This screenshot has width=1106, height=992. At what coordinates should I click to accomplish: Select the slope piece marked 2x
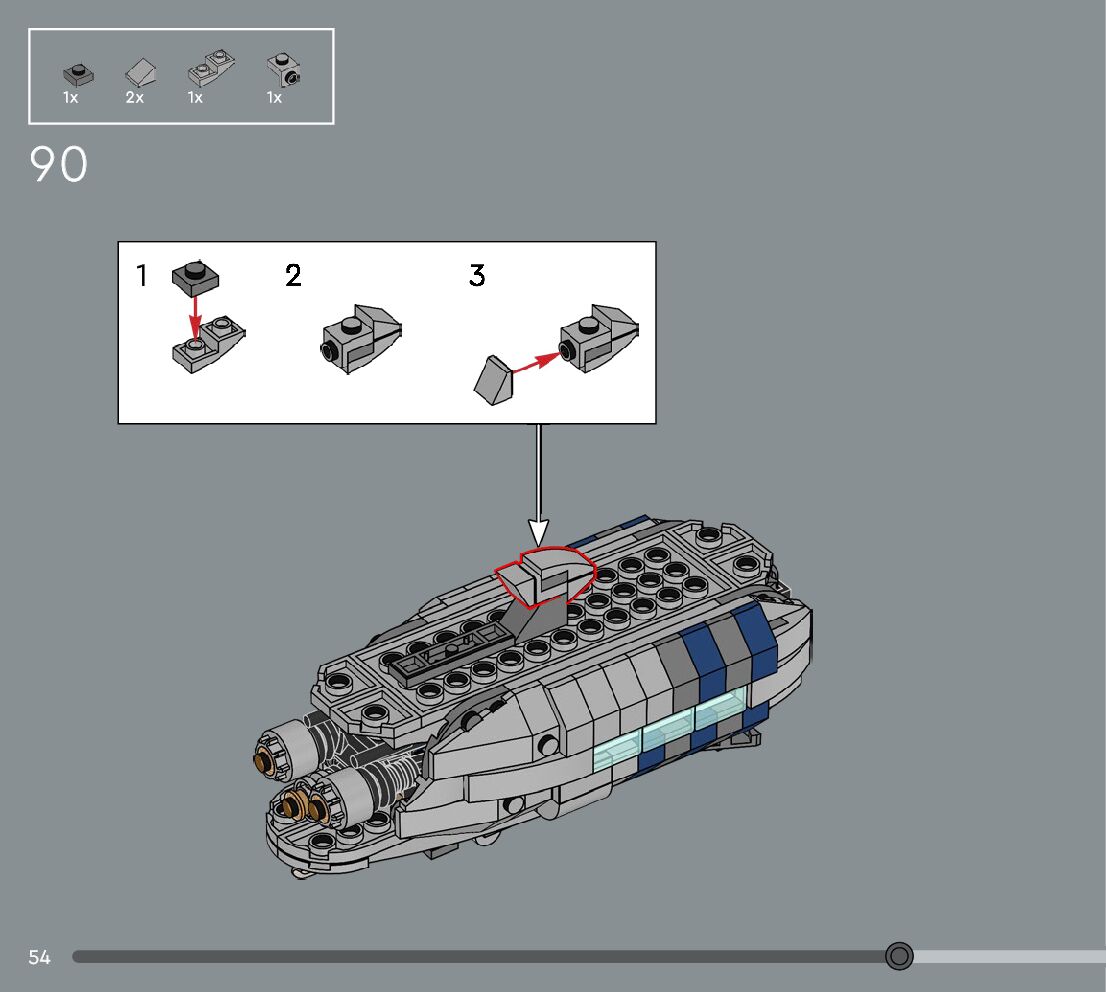point(140,72)
